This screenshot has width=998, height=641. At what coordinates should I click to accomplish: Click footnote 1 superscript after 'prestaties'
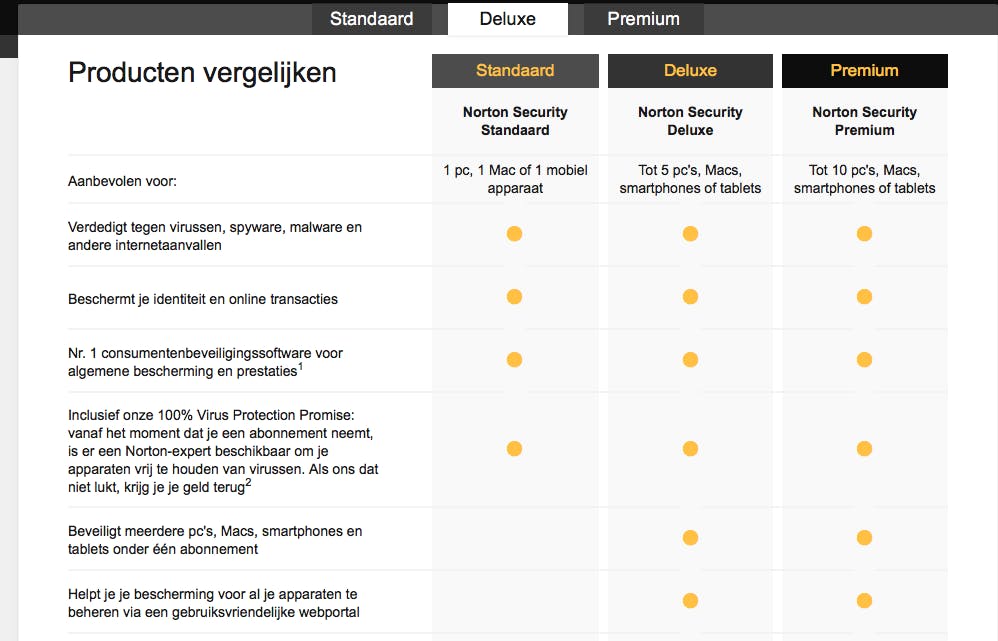pyautogui.click(x=301, y=367)
